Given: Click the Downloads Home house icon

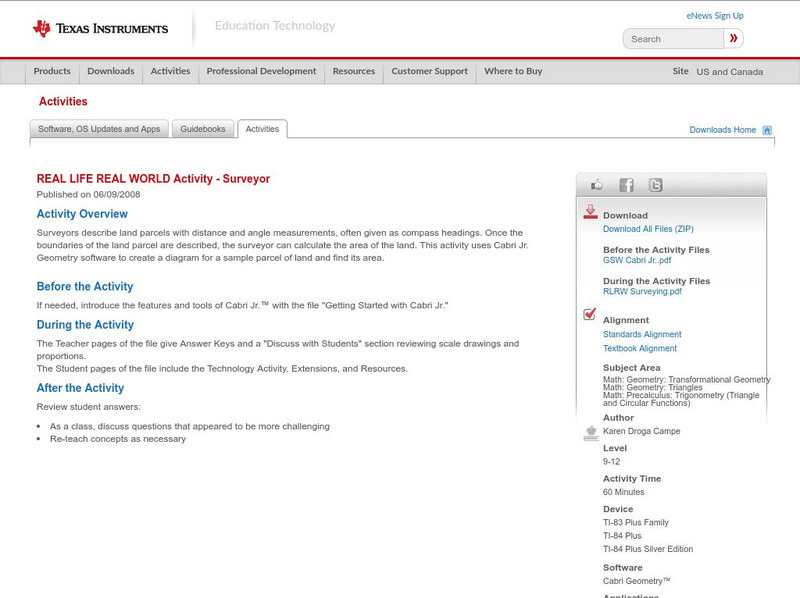Looking at the screenshot, I should click(767, 130).
